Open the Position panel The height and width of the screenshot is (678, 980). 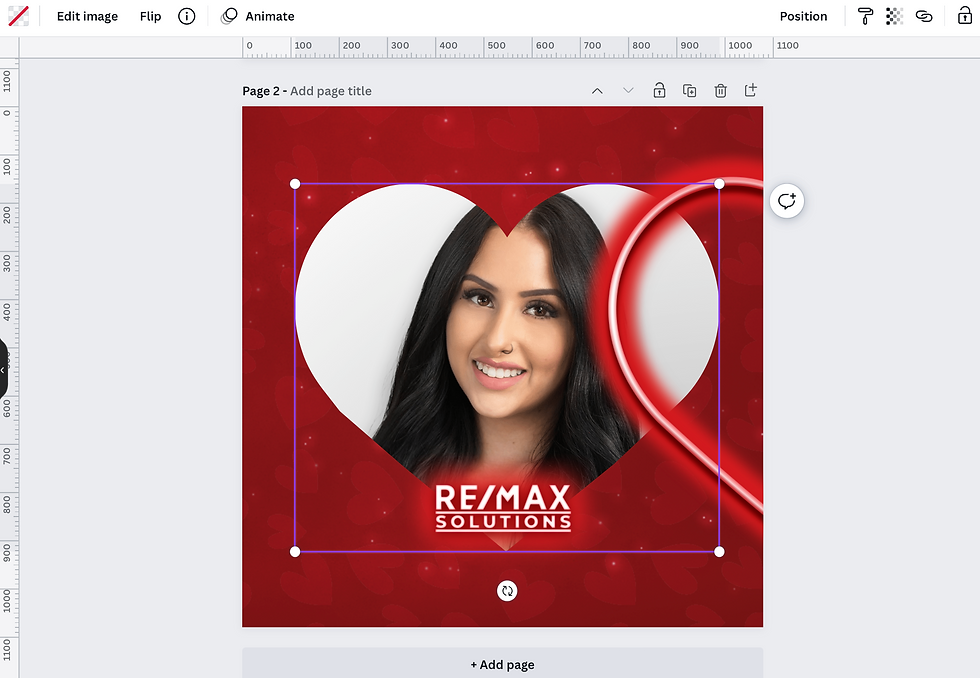(x=804, y=16)
